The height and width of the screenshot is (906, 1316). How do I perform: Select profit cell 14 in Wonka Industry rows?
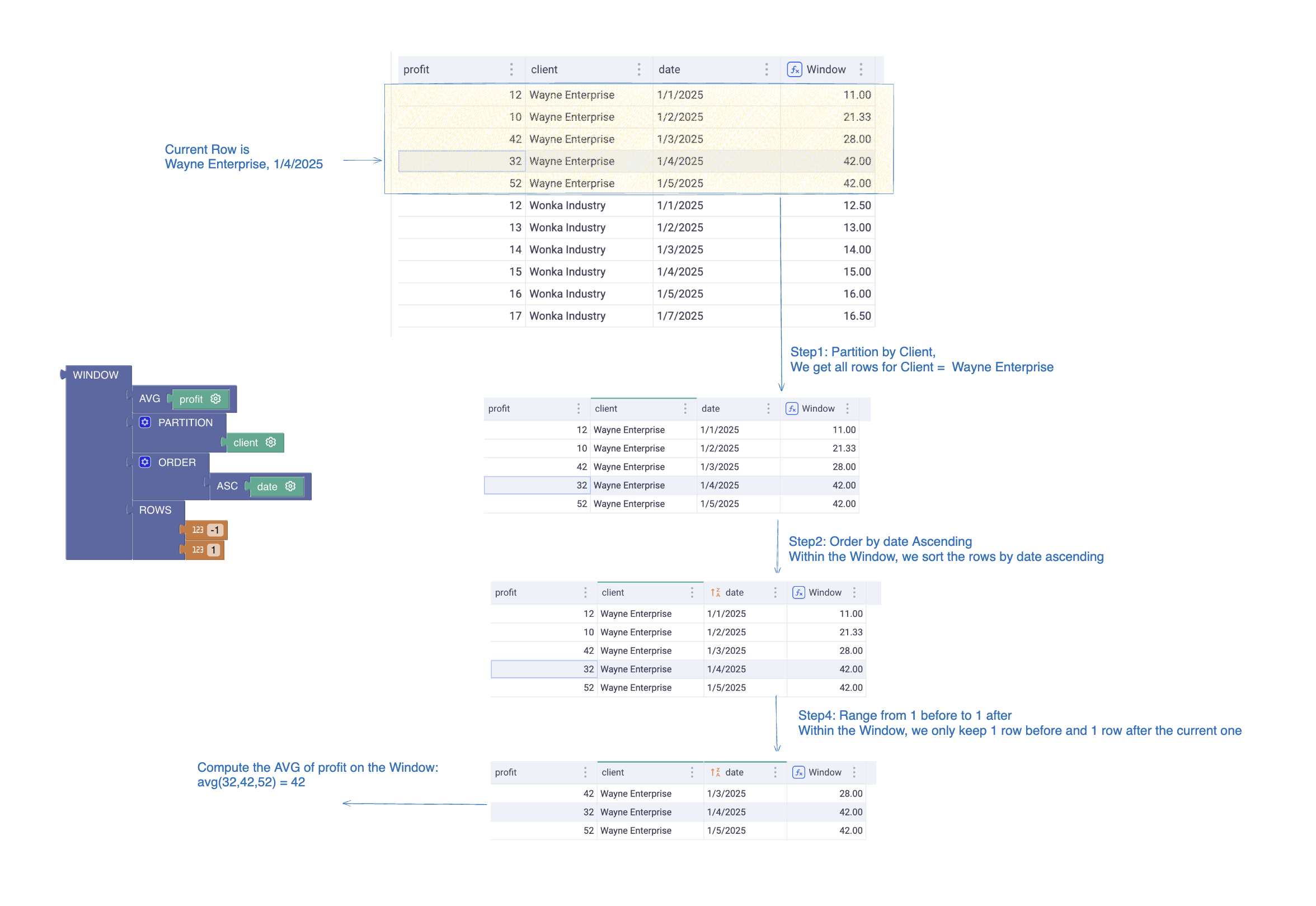(462, 250)
